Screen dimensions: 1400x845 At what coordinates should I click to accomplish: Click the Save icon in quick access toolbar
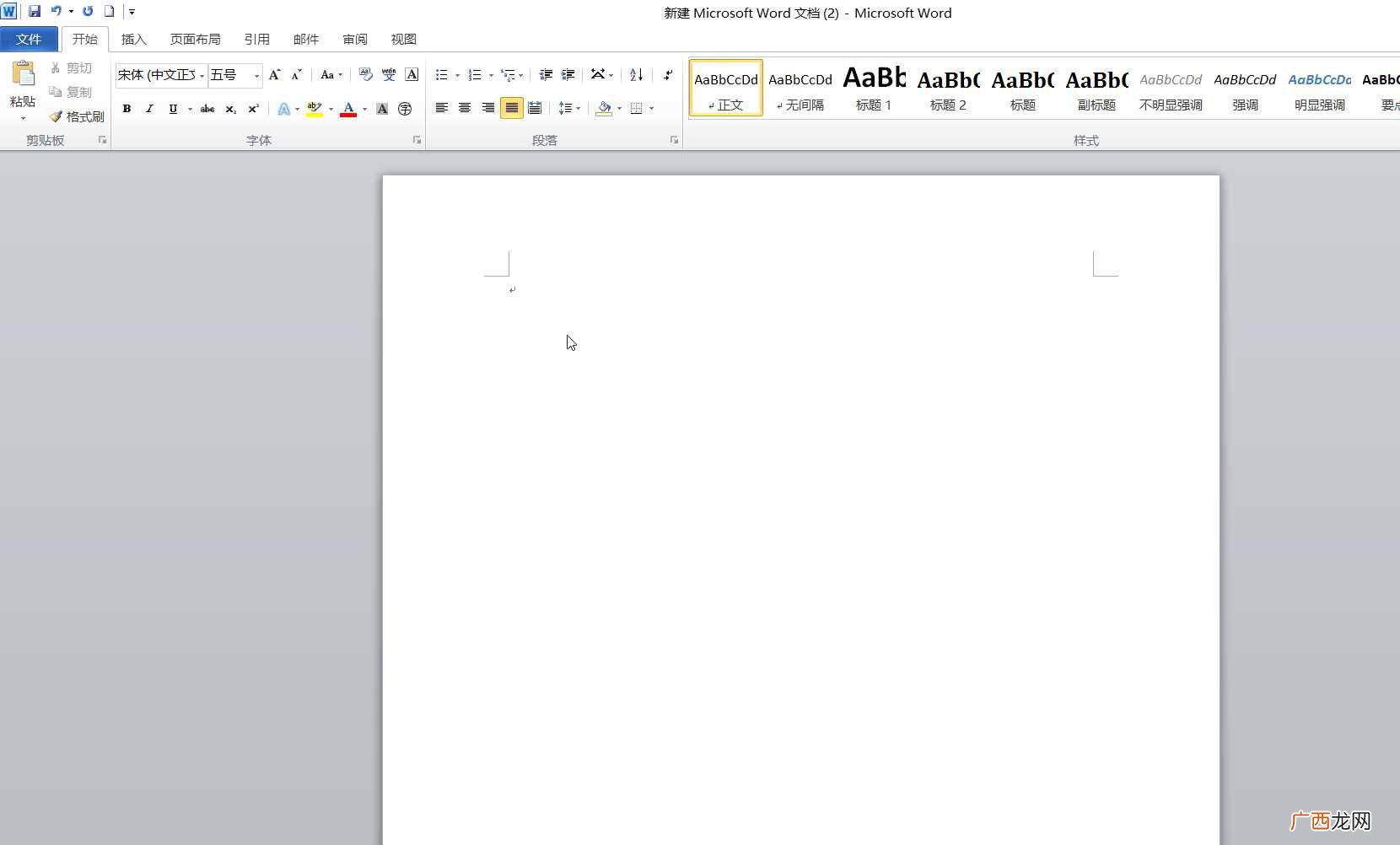(35, 12)
